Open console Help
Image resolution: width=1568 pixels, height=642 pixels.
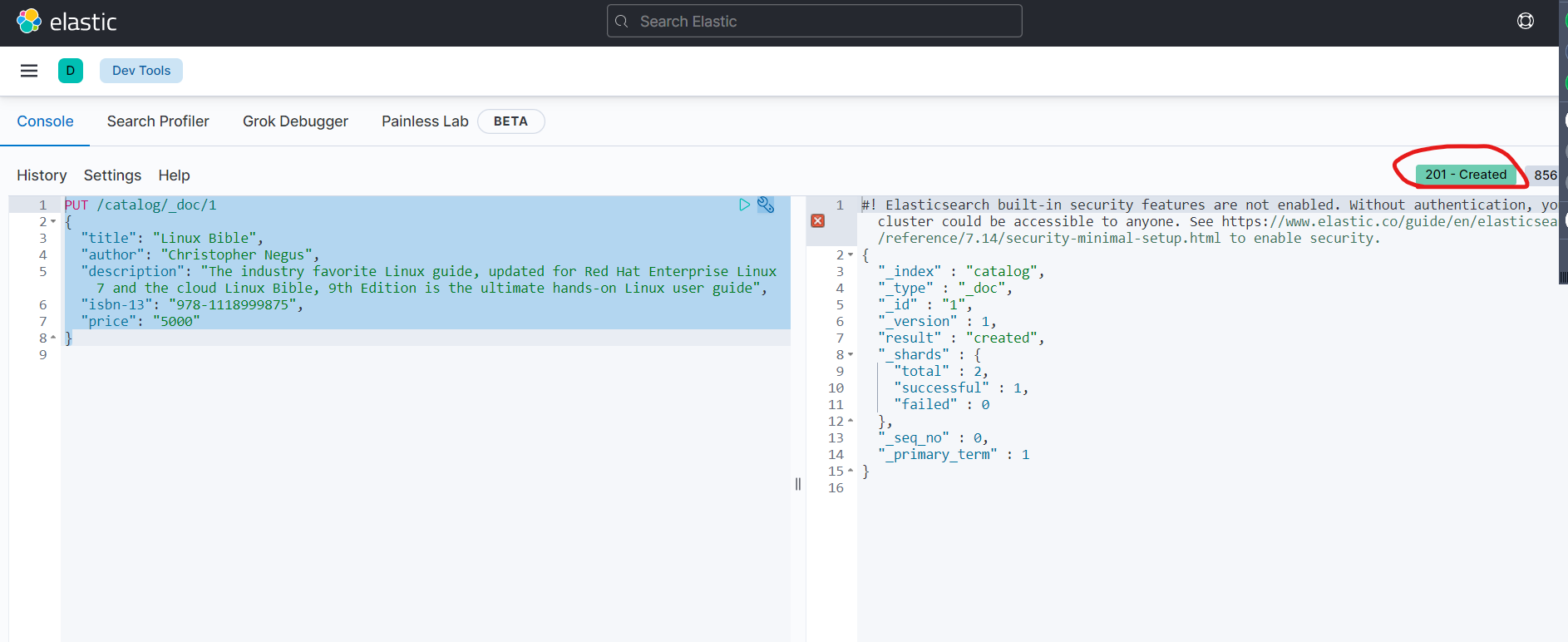click(174, 175)
